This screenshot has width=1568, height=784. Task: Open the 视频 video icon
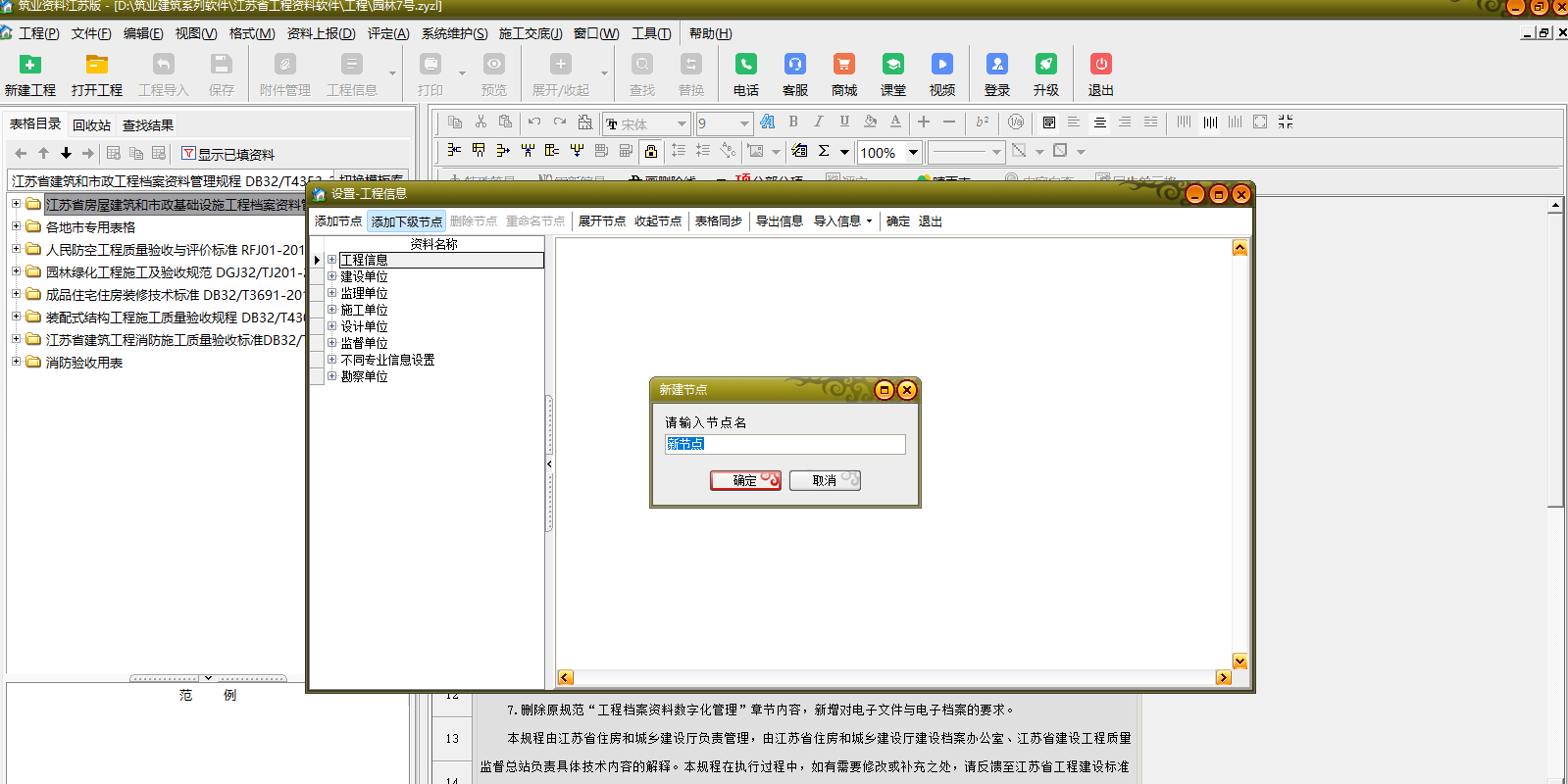(941, 66)
